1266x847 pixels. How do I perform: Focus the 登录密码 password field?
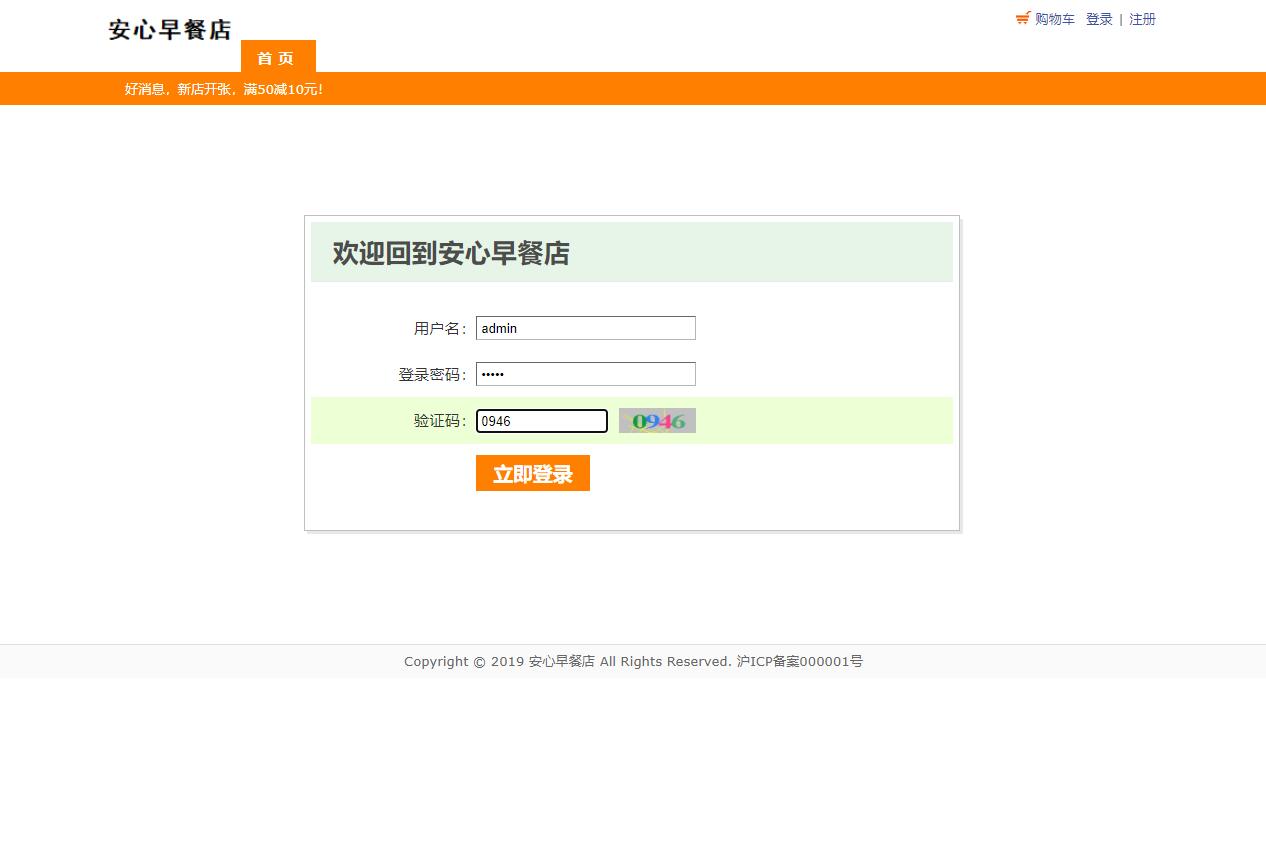point(585,373)
